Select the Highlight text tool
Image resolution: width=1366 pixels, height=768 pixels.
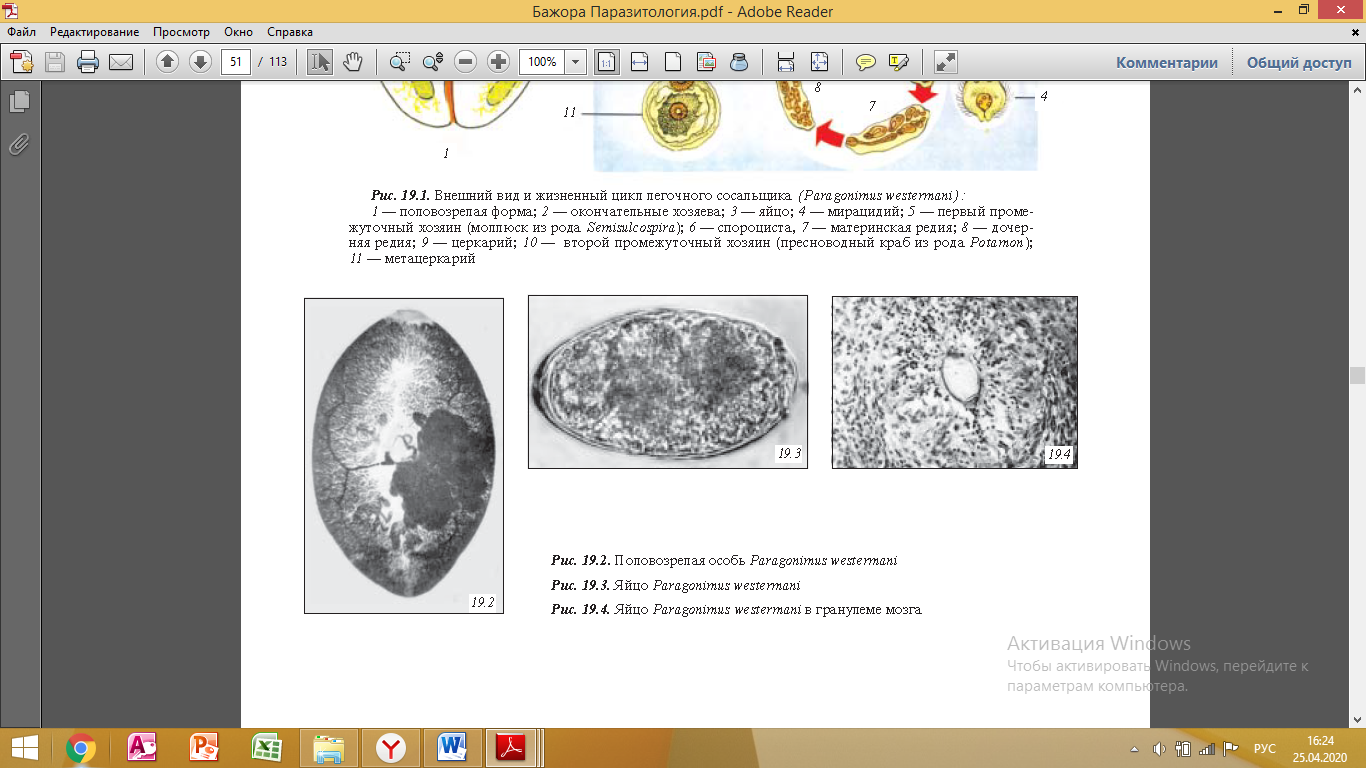[x=898, y=62]
